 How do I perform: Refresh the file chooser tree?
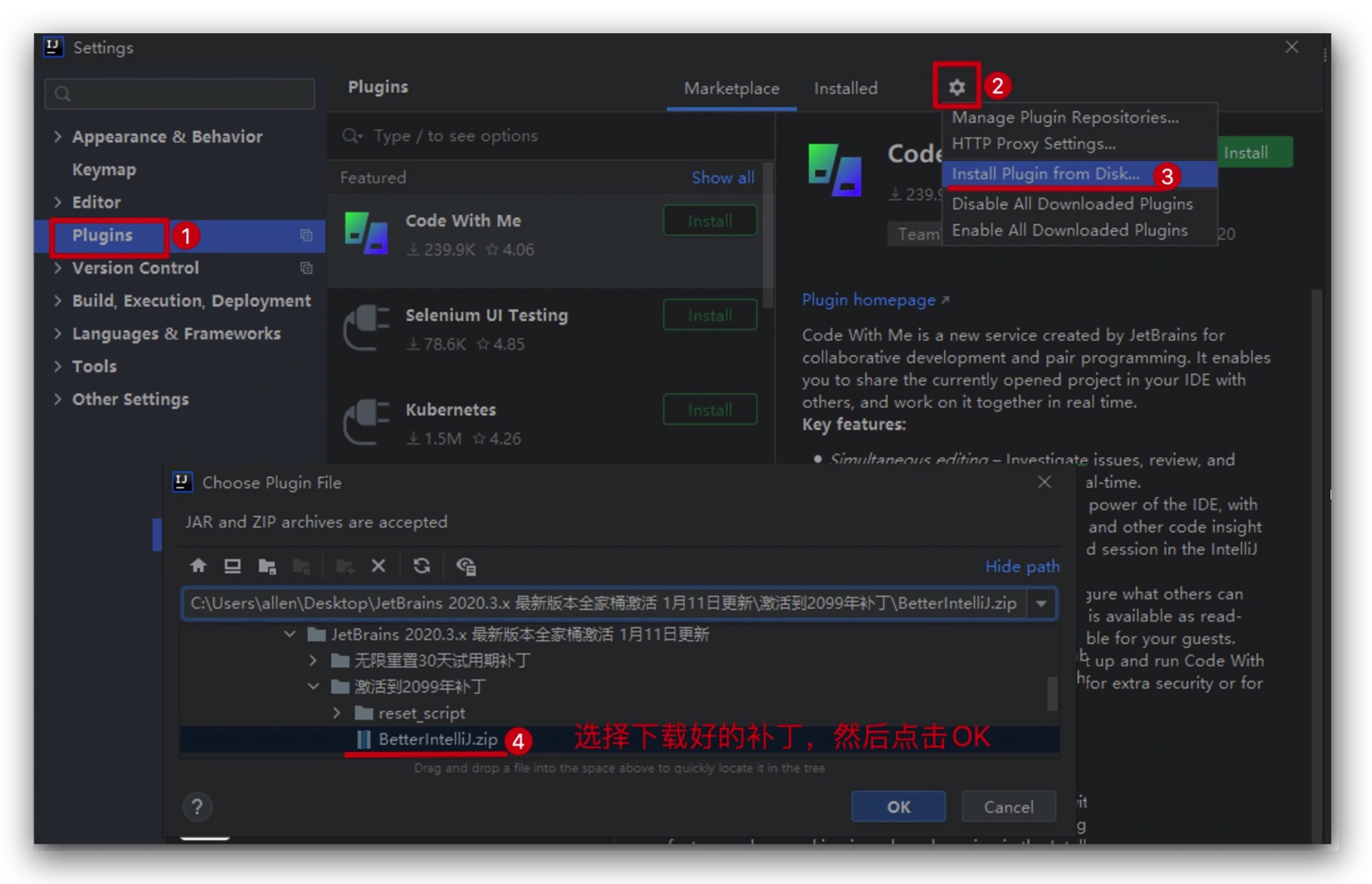pyautogui.click(x=421, y=566)
